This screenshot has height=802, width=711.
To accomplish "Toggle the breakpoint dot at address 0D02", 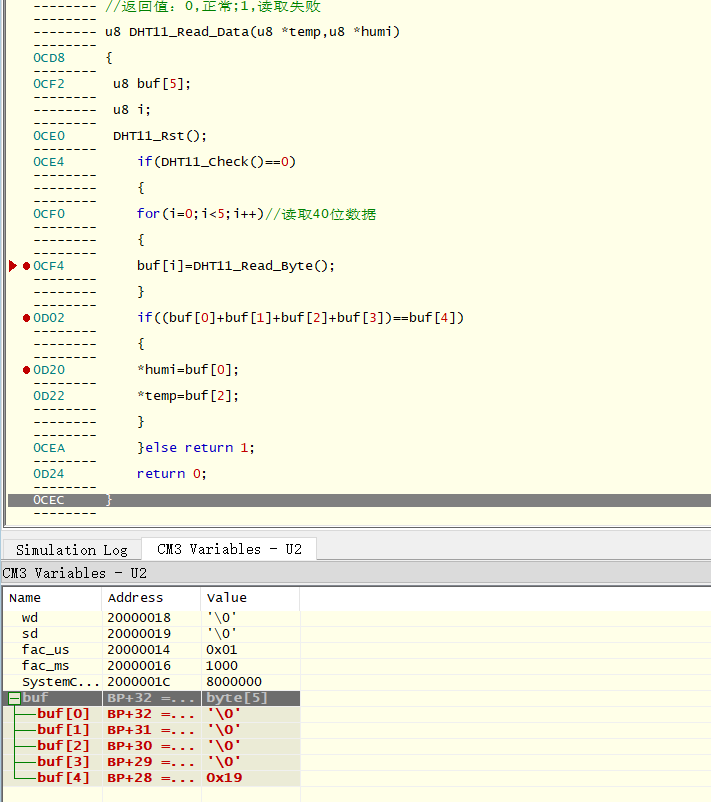I will pos(27,318).
